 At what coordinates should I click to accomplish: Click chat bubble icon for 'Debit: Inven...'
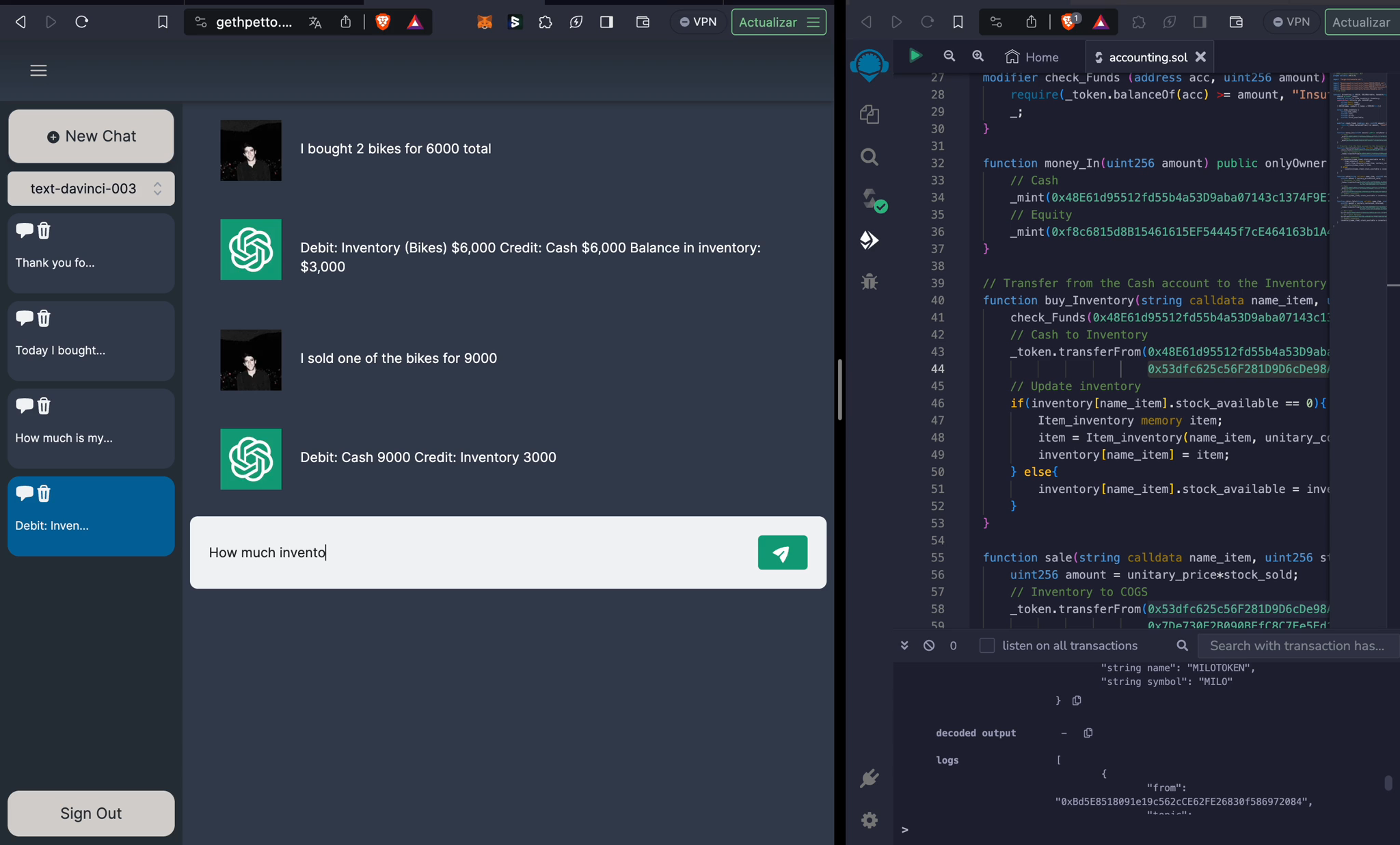24,493
